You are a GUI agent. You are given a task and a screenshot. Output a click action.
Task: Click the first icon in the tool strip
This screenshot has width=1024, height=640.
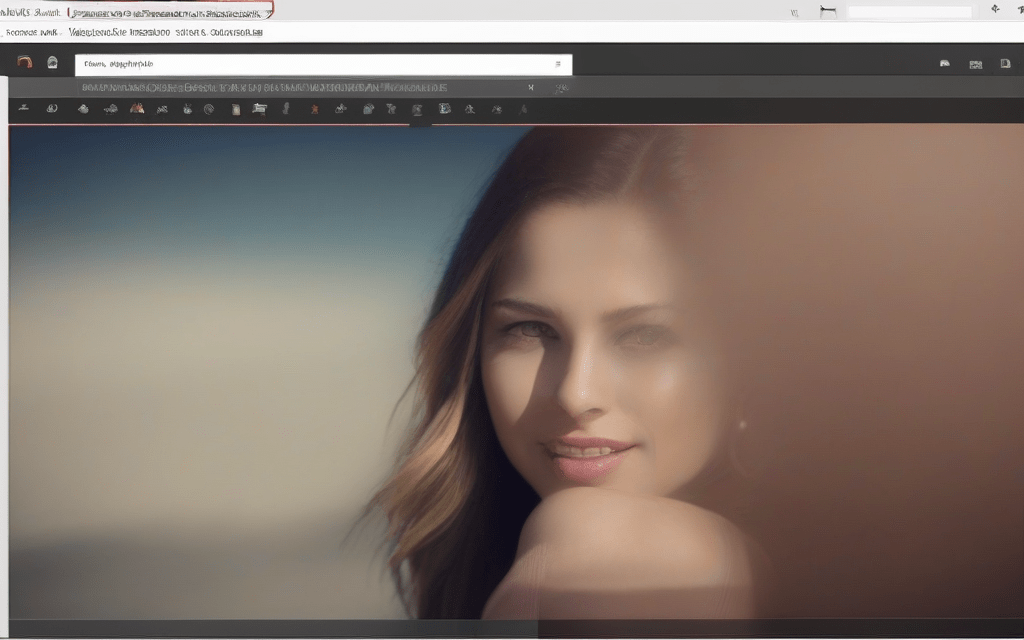coord(23,108)
